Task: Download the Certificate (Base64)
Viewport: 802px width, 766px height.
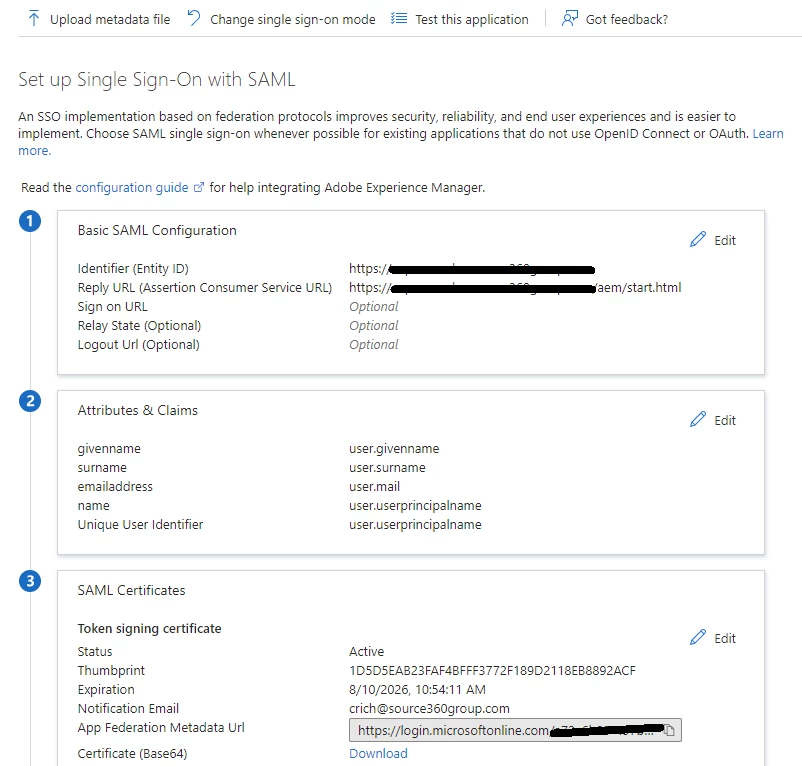Action: click(x=378, y=753)
